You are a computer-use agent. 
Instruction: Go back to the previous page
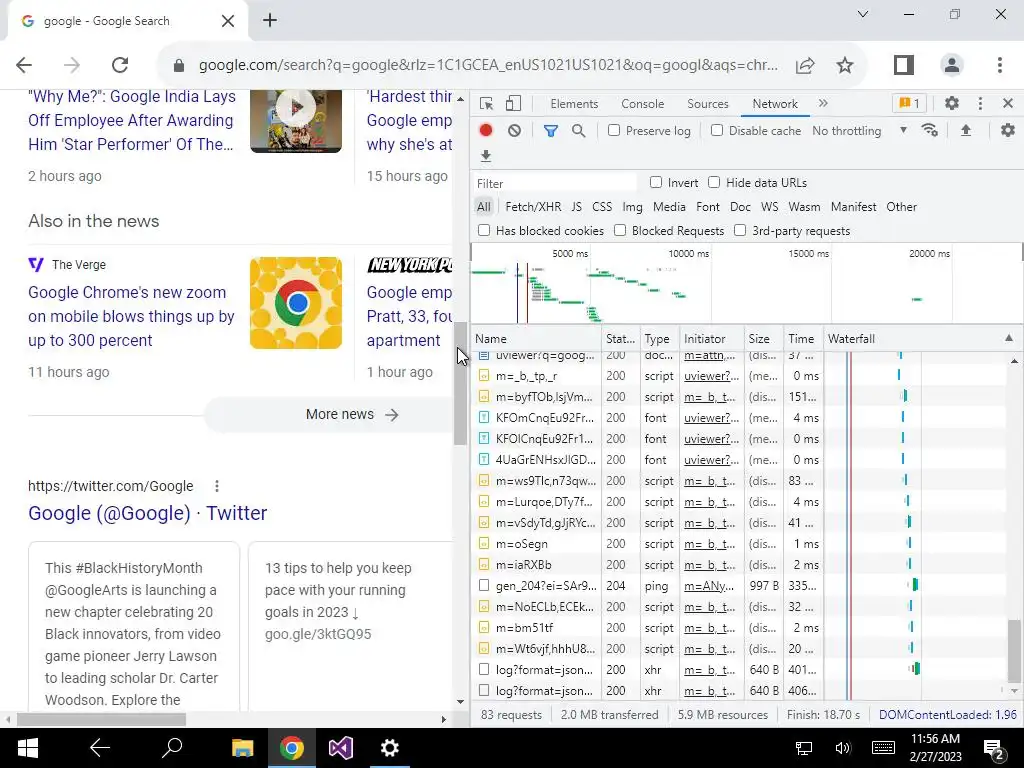click(24, 65)
